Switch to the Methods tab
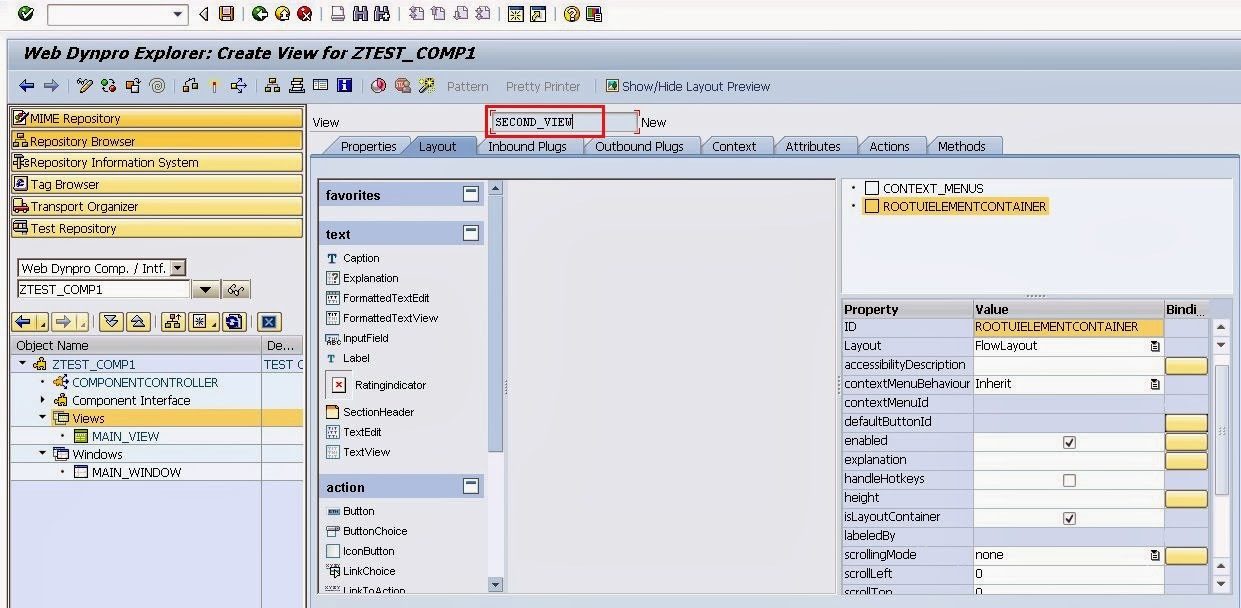Viewport: 1241px width, 608px height. [x=961, y=146]
